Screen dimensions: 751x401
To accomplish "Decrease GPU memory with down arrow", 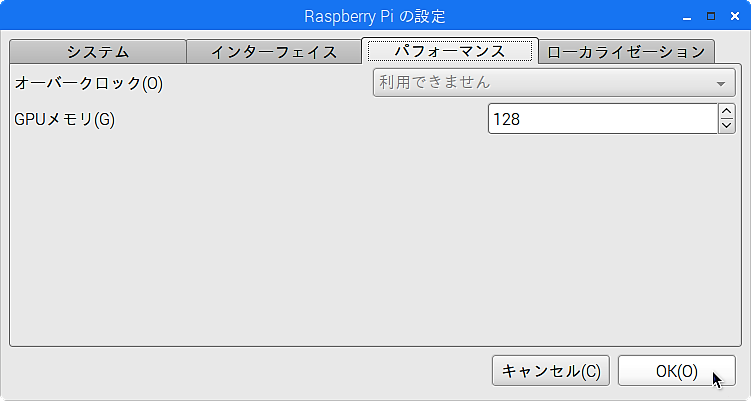I will point(727,126).
